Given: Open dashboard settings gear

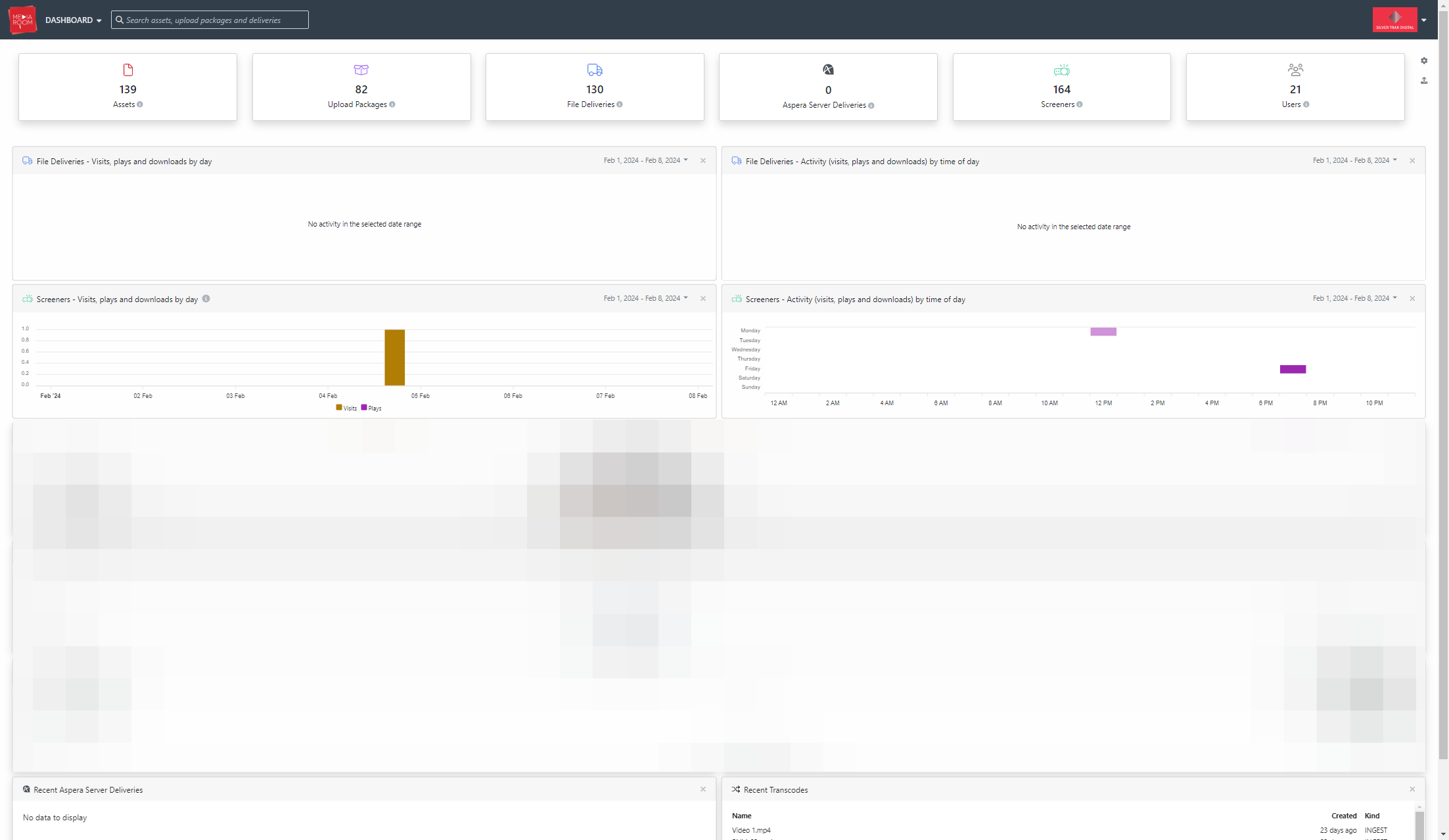Looking at the screenshot, I should 1424,60.
